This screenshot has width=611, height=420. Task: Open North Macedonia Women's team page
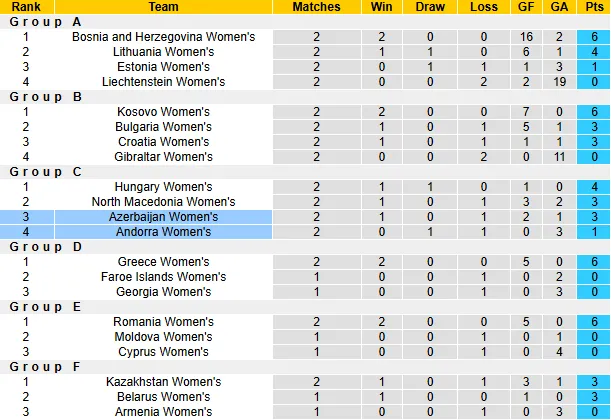[164, 202]
